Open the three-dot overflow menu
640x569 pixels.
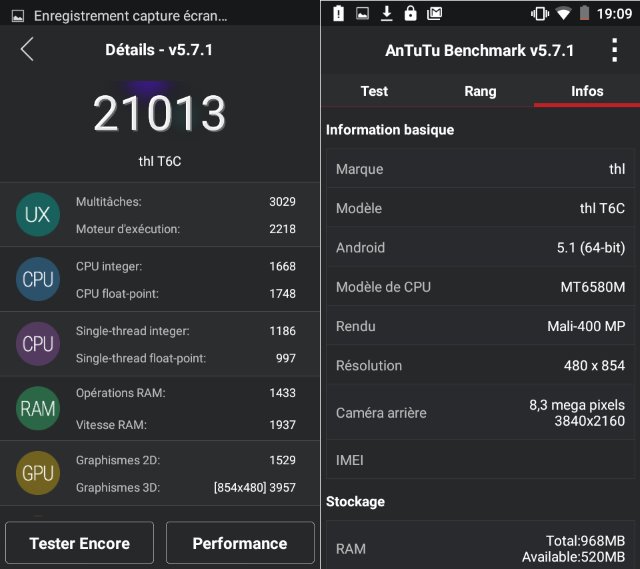[x=614, y=50]
